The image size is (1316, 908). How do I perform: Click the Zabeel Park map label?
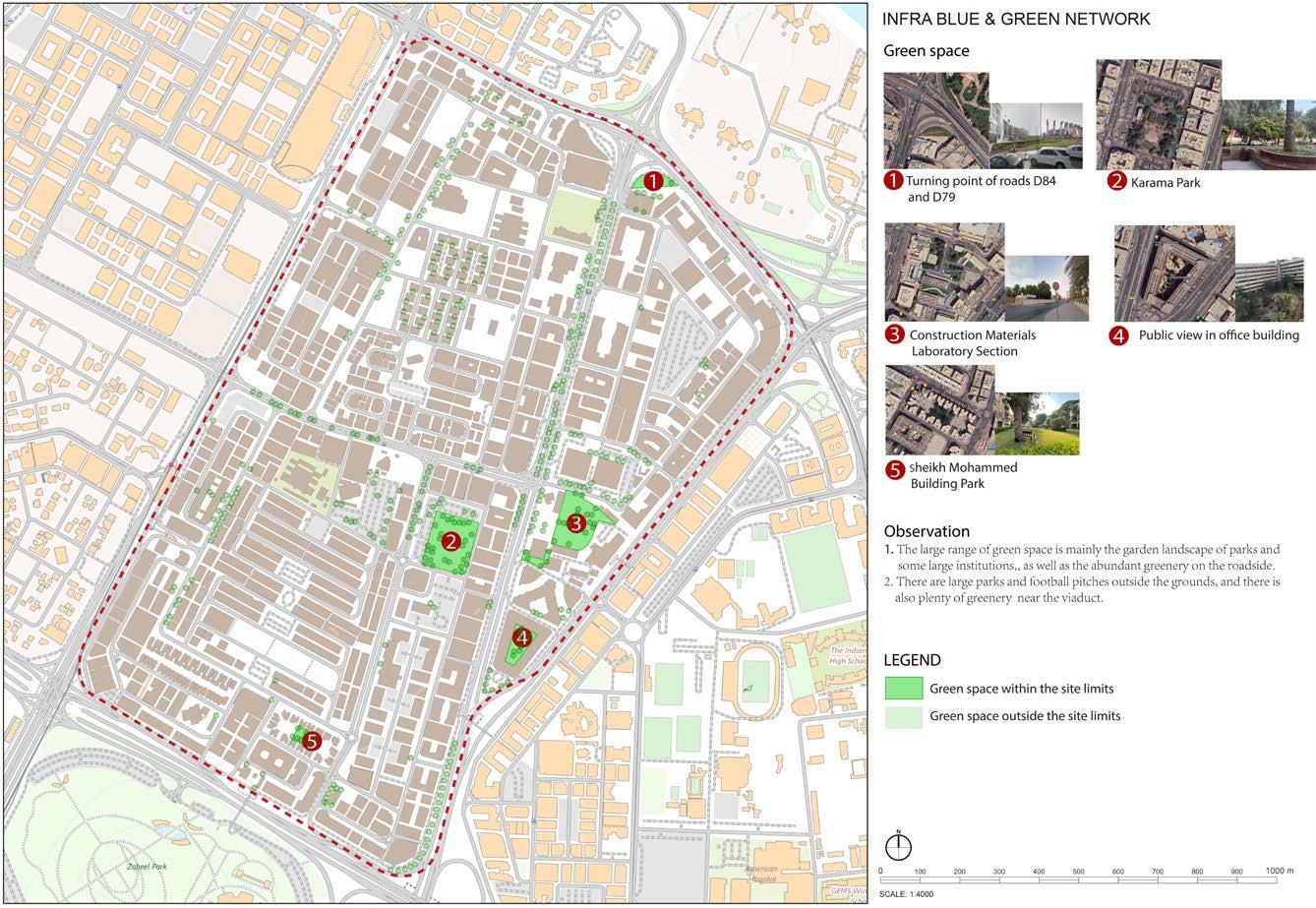(146, 867)
